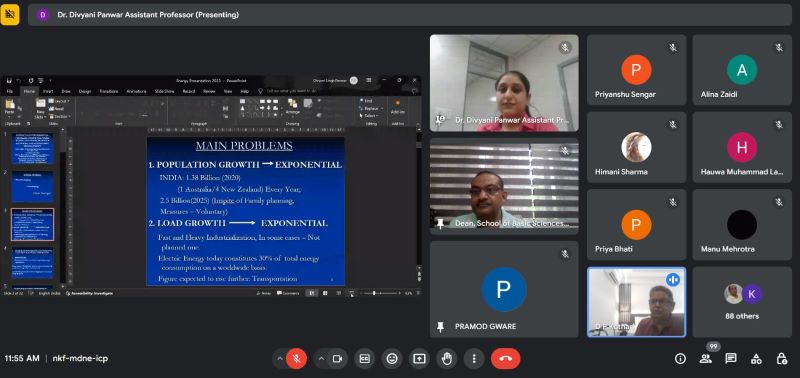Switch to Reading view in status bar
The image size is (800, 378).
click(338, 293)
